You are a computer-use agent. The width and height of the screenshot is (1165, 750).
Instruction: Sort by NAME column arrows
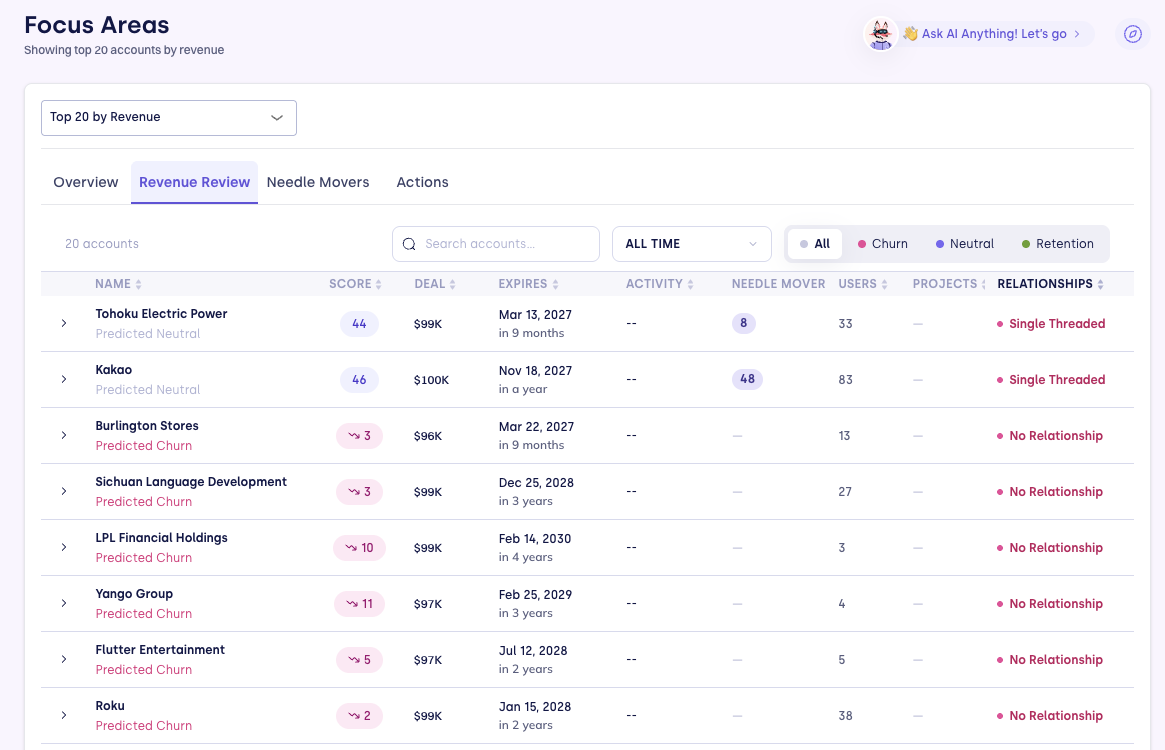tap(138, 284)
